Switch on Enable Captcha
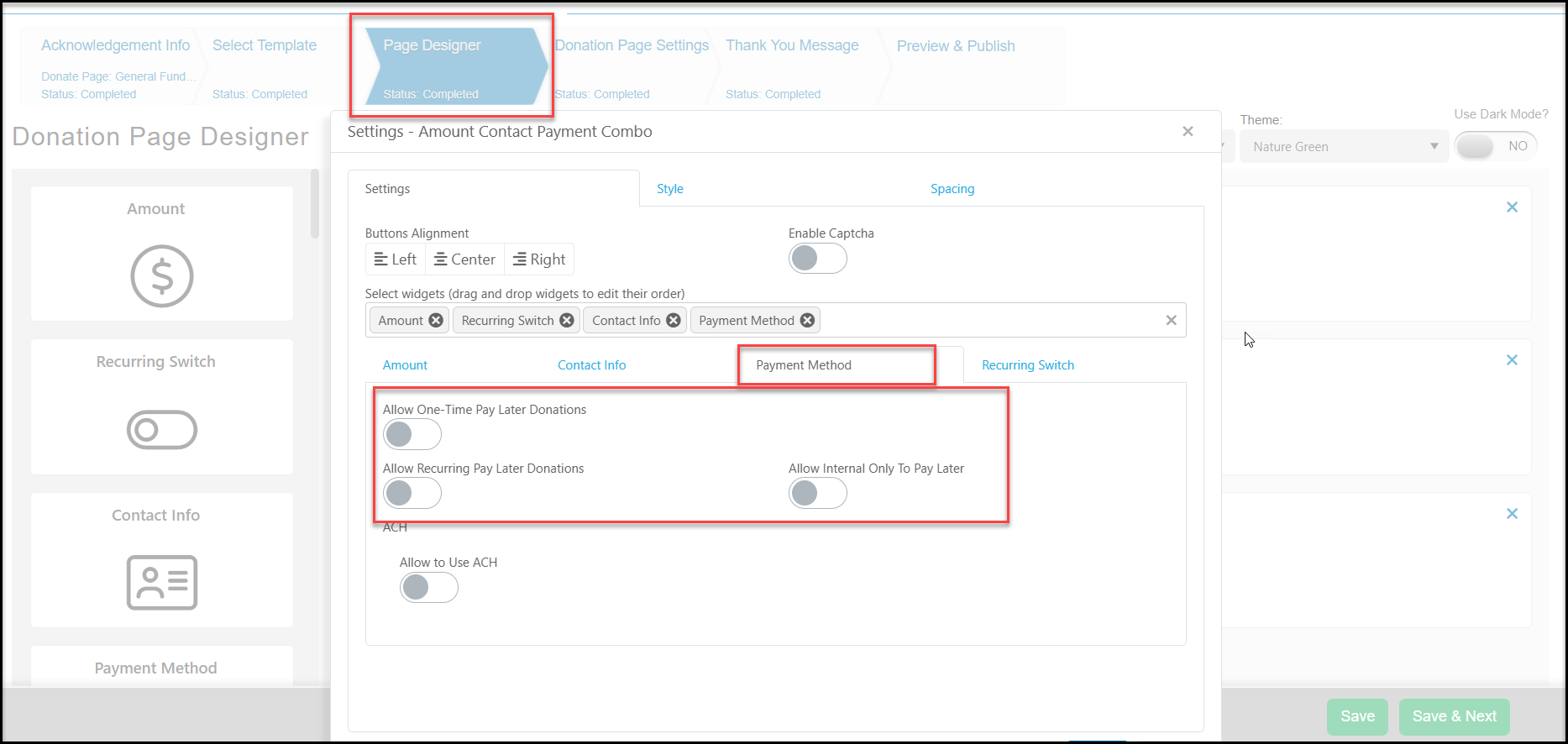 click(818, 258)
